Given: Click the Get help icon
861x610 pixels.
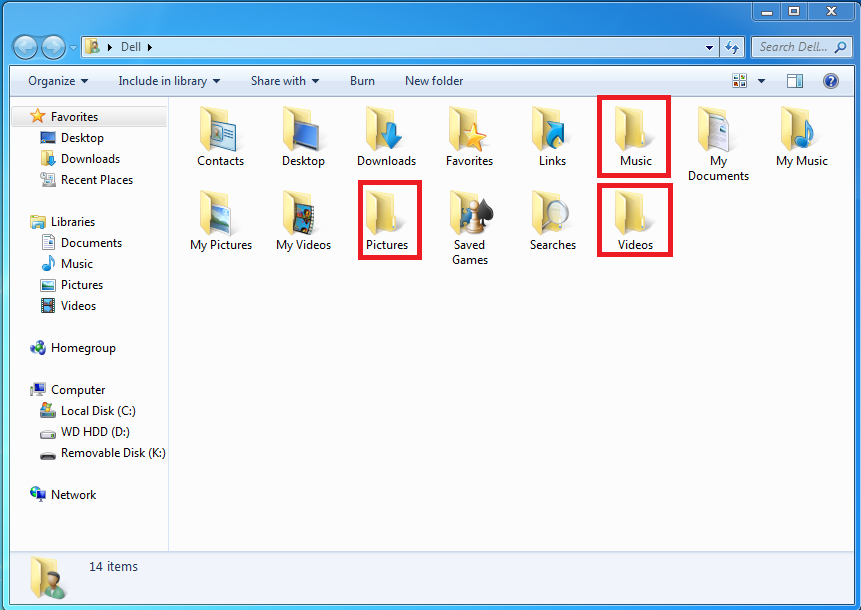Looking at the screenshot, I should point(831,80).
